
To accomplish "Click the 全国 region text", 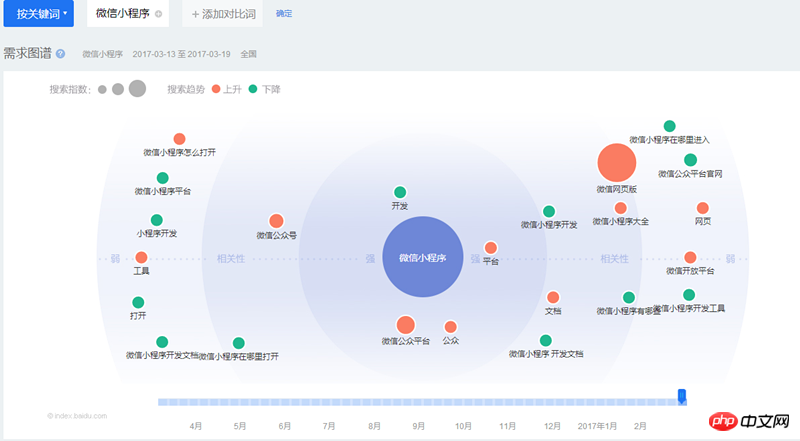I will point(248,54).
